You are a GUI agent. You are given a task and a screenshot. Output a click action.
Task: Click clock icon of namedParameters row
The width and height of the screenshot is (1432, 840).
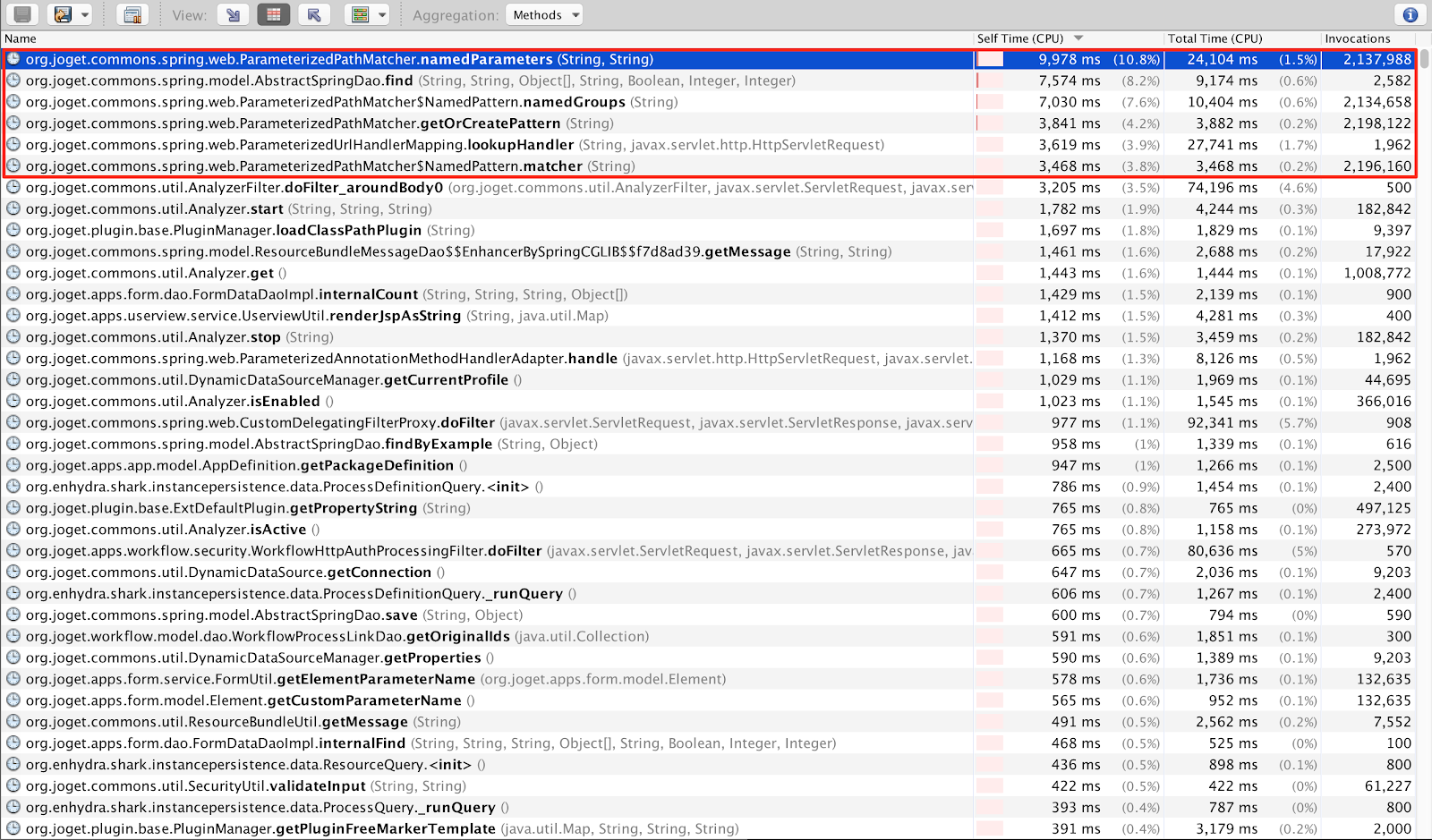pyautogui.click(x=13, y=59)
